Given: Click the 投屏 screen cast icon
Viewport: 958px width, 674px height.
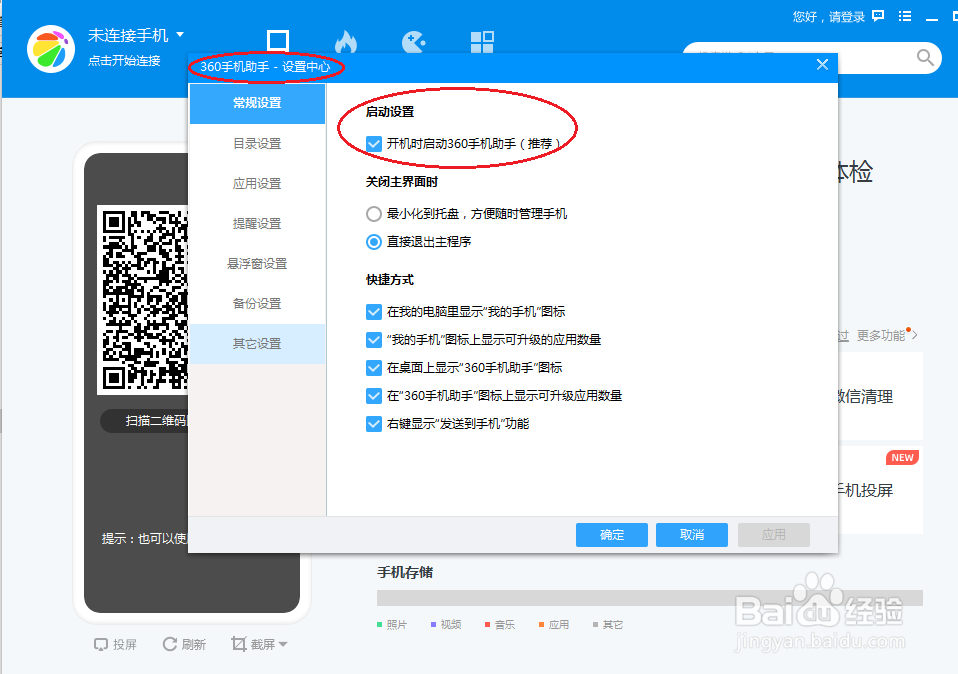Looking at the screenshot, I should (101, 644).
